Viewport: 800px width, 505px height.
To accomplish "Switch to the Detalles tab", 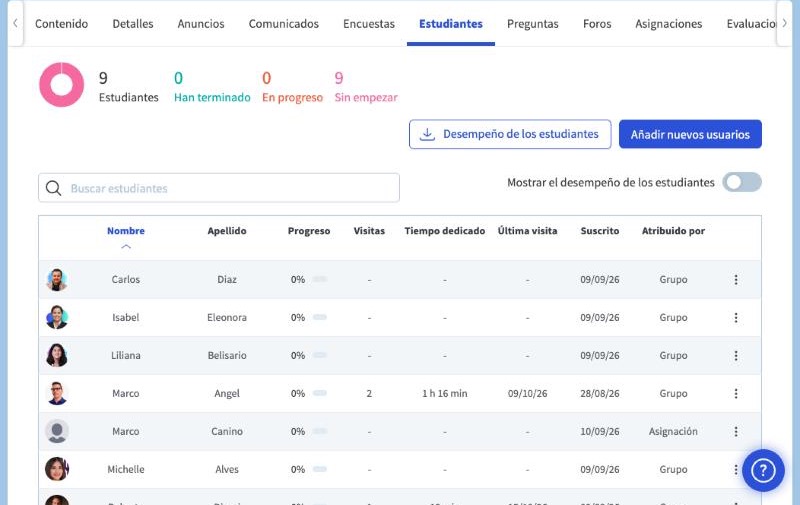I will tap(133, 23).
